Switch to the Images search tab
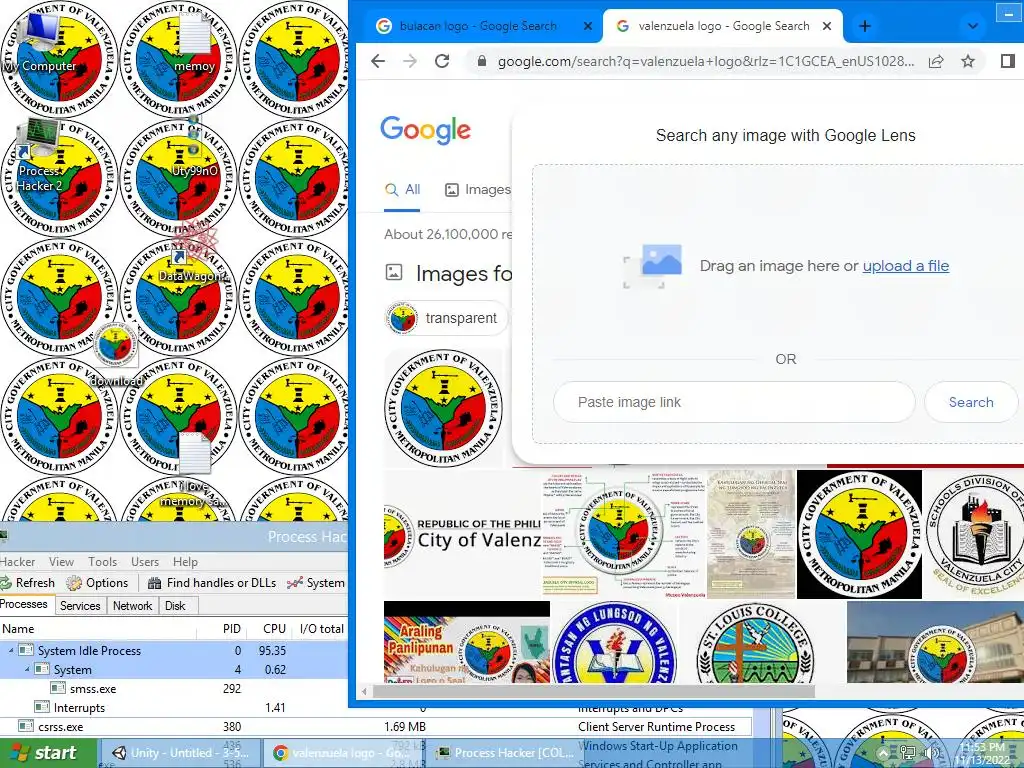This screenshot has width=1024, height=768. point(477,190)
